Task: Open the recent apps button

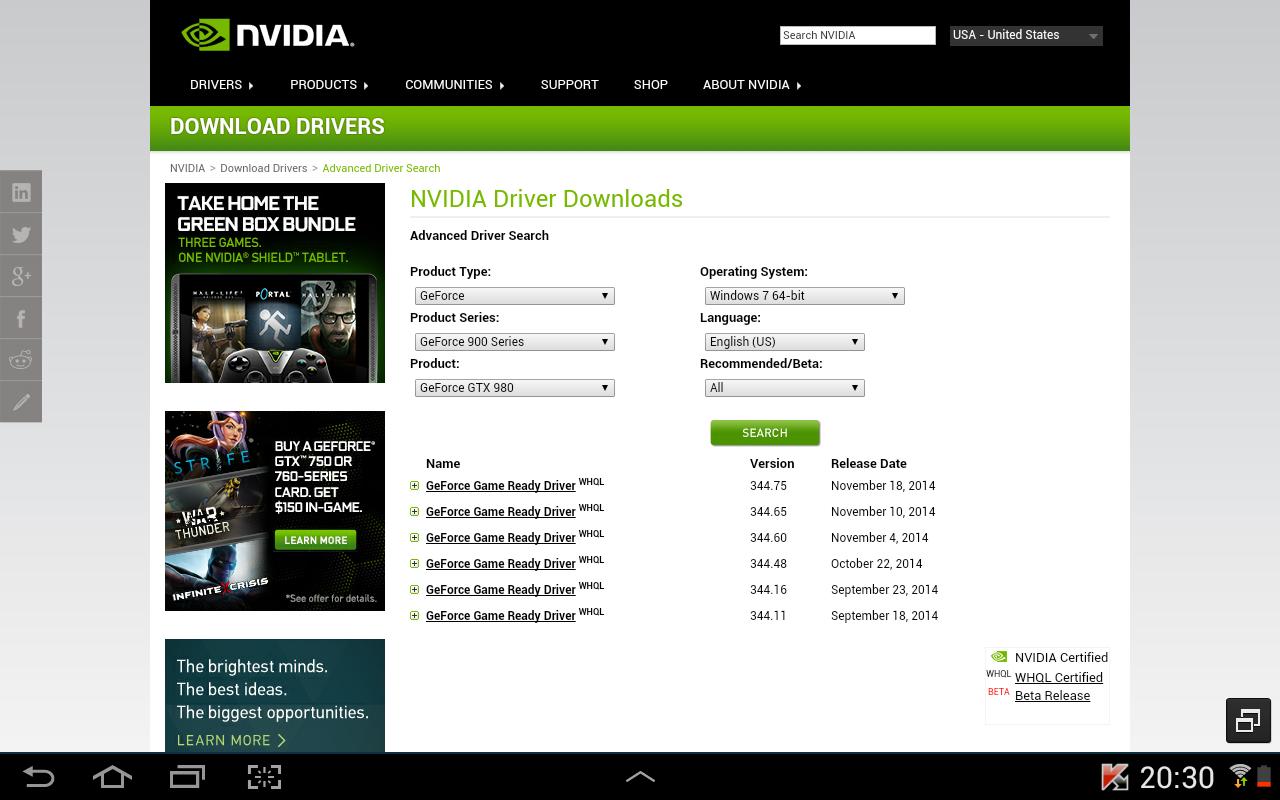Action: [187, 777]
